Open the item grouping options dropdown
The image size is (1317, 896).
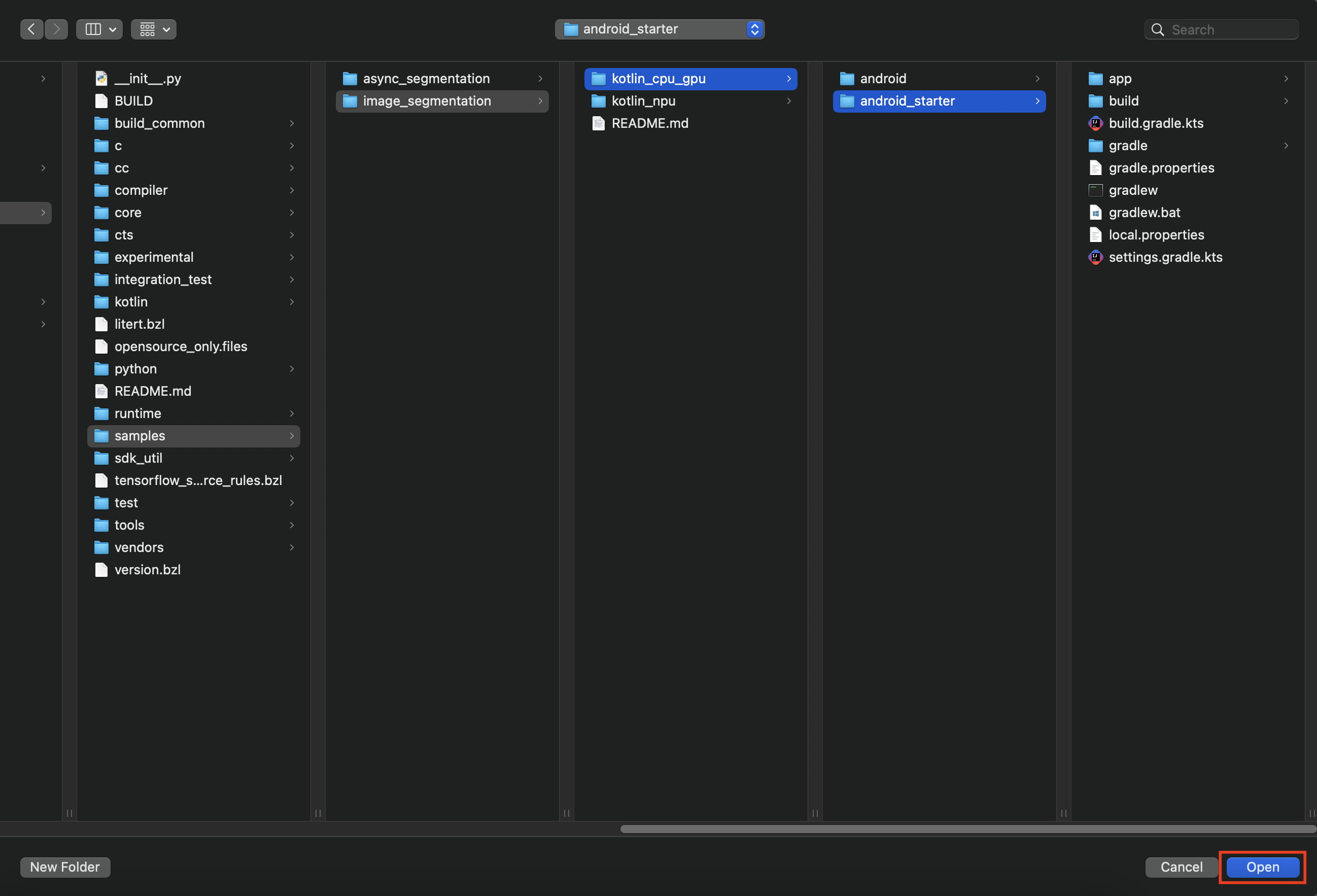(154, 29)
